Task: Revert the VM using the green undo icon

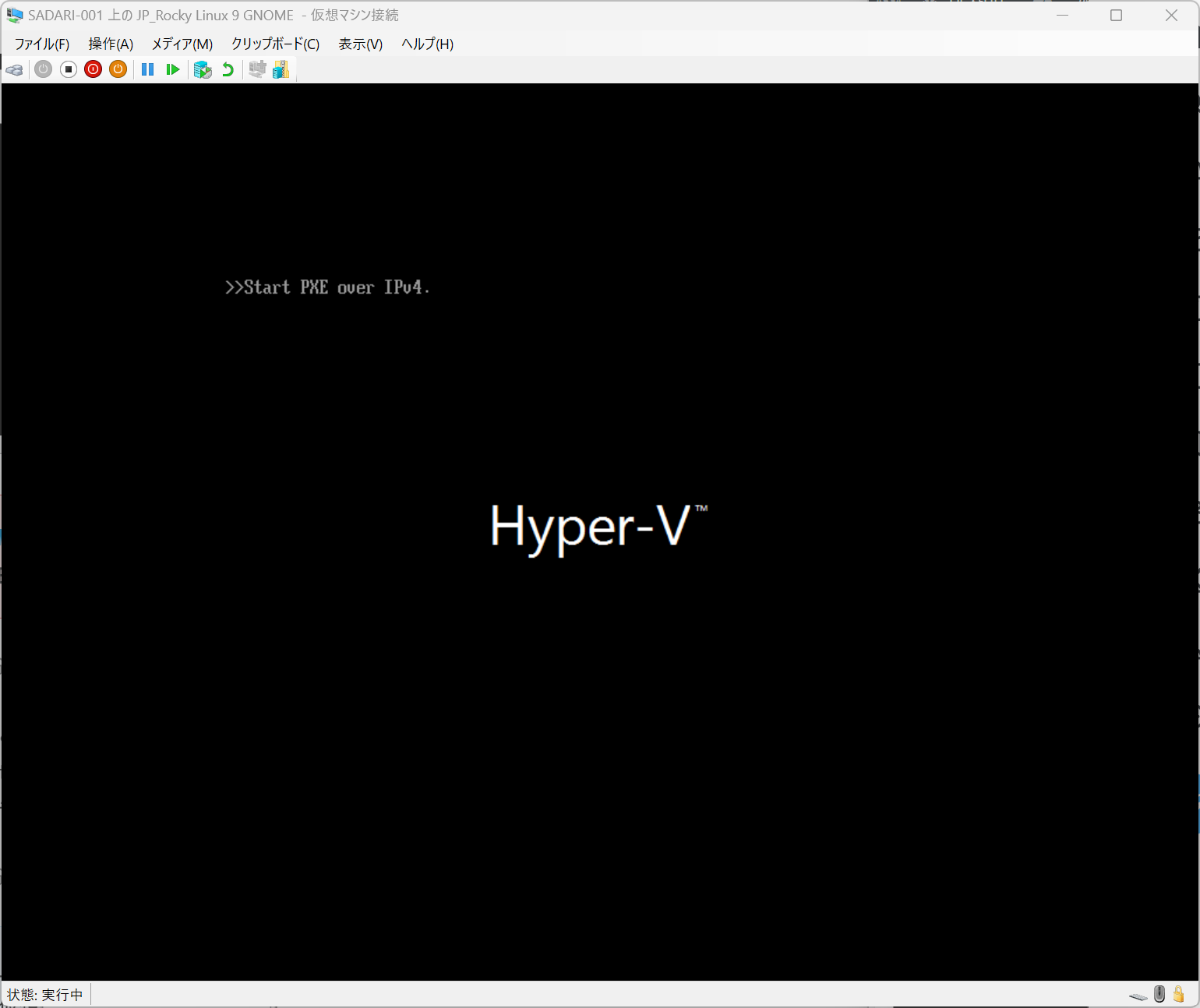Action: click(x=227, y=69)
